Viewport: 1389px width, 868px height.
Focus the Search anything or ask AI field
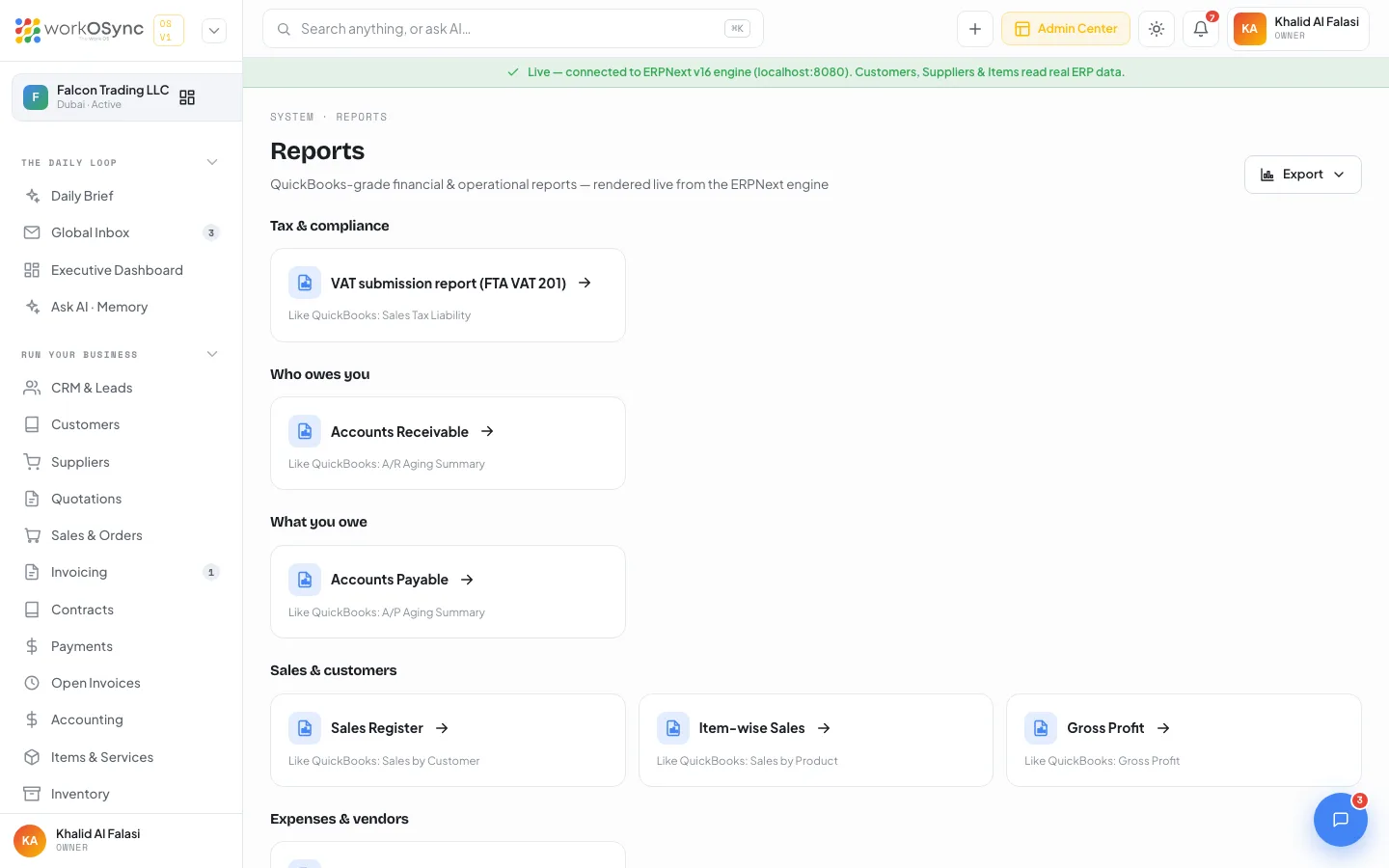[512, 29]
